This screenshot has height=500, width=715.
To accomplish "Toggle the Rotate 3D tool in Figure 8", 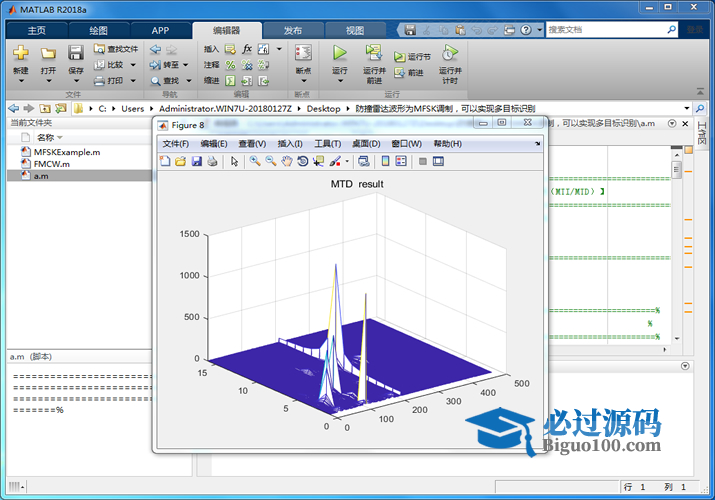I will (302, 161).
